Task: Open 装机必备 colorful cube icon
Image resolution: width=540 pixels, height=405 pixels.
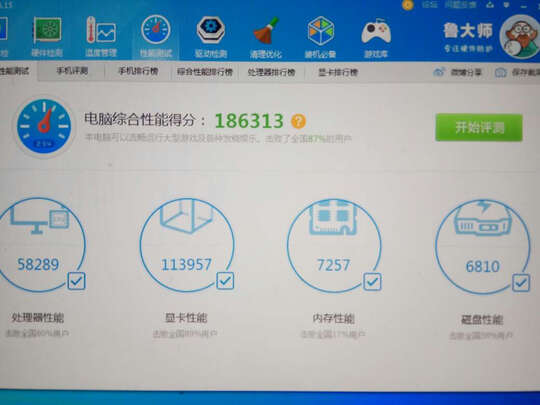Action: [x=320, y=38]
